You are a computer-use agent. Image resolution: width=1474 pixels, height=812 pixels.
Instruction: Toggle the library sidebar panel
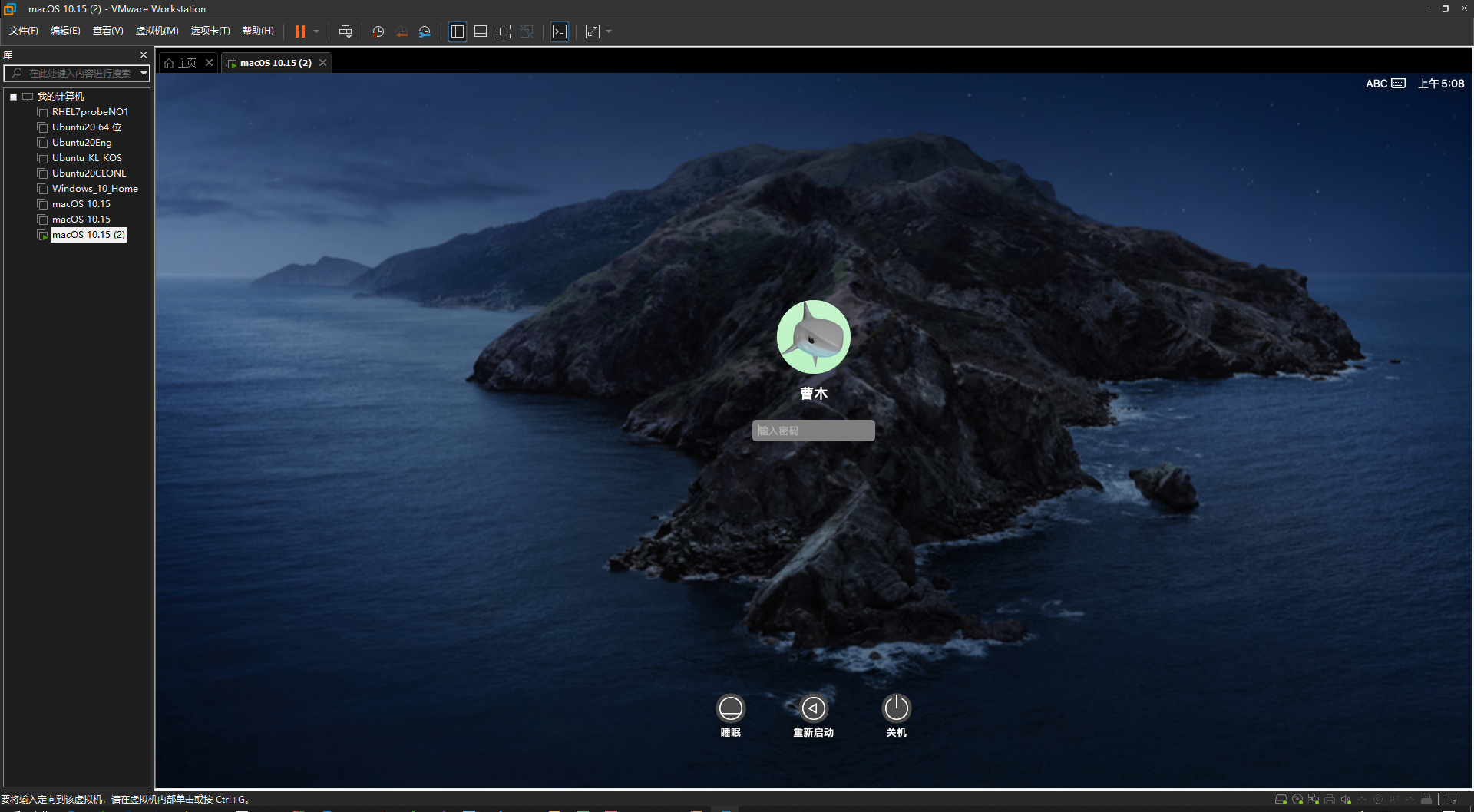pos(458,31)
